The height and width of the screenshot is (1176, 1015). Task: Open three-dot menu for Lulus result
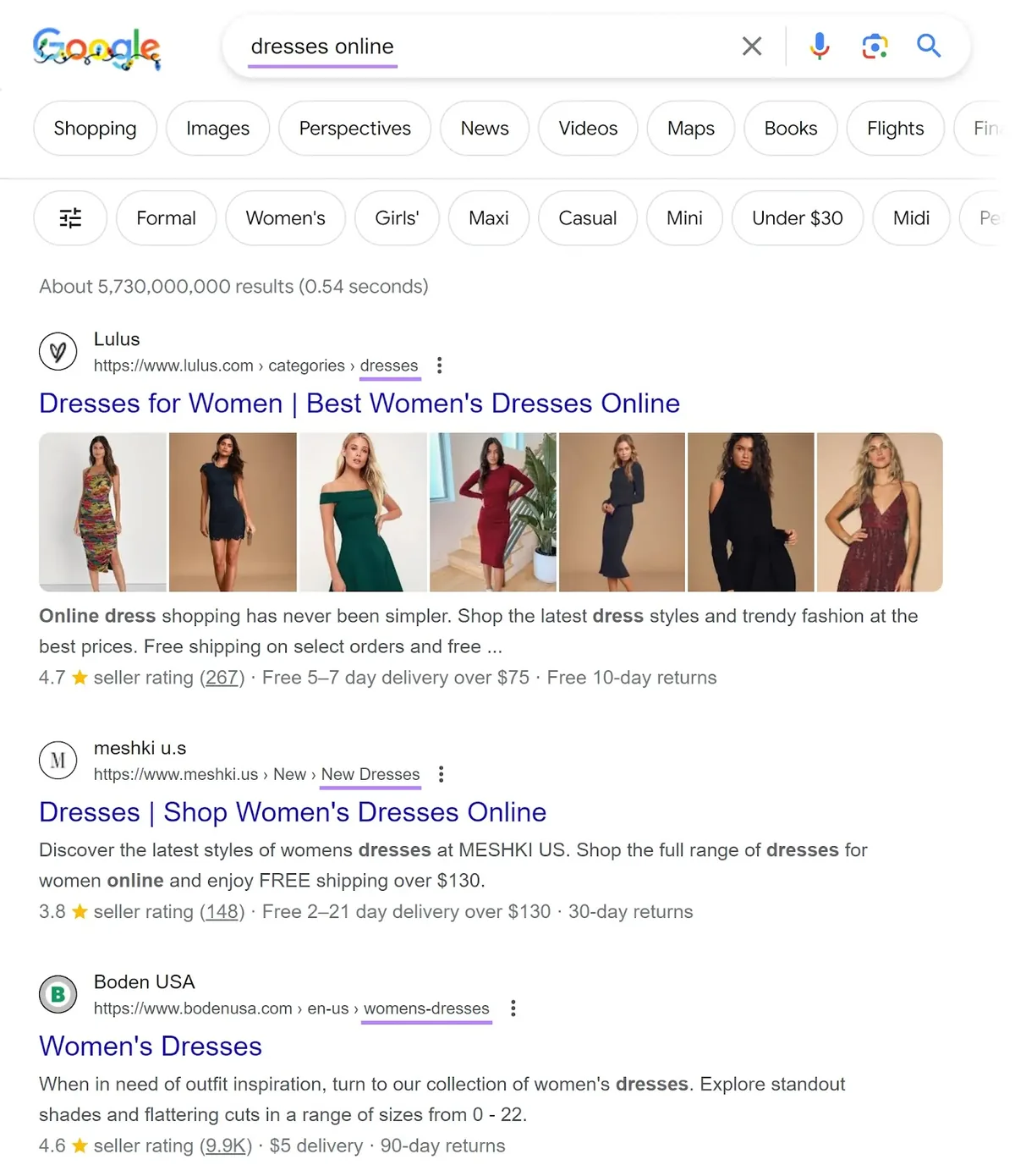439,365
